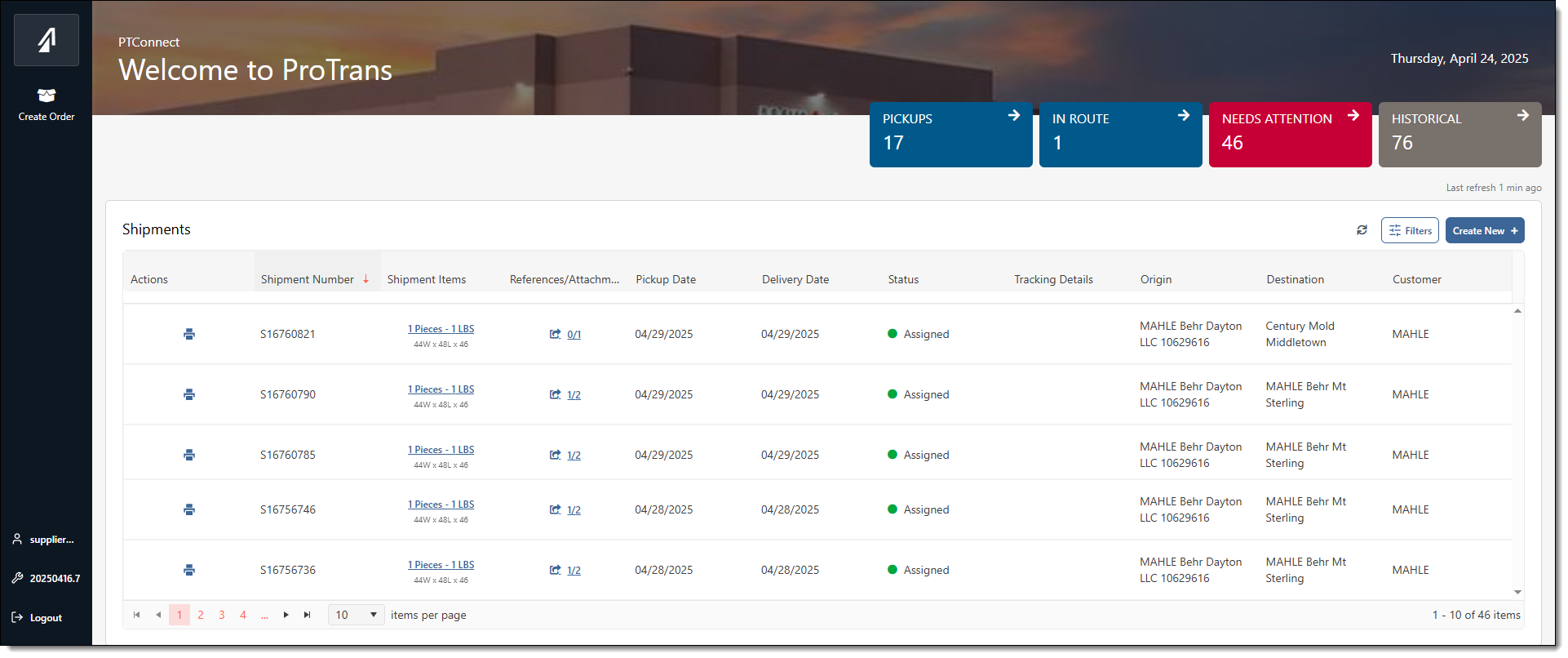Open attachments icon for S16756746
This screenshot has width=1568, height=658.
pos(555,509)
